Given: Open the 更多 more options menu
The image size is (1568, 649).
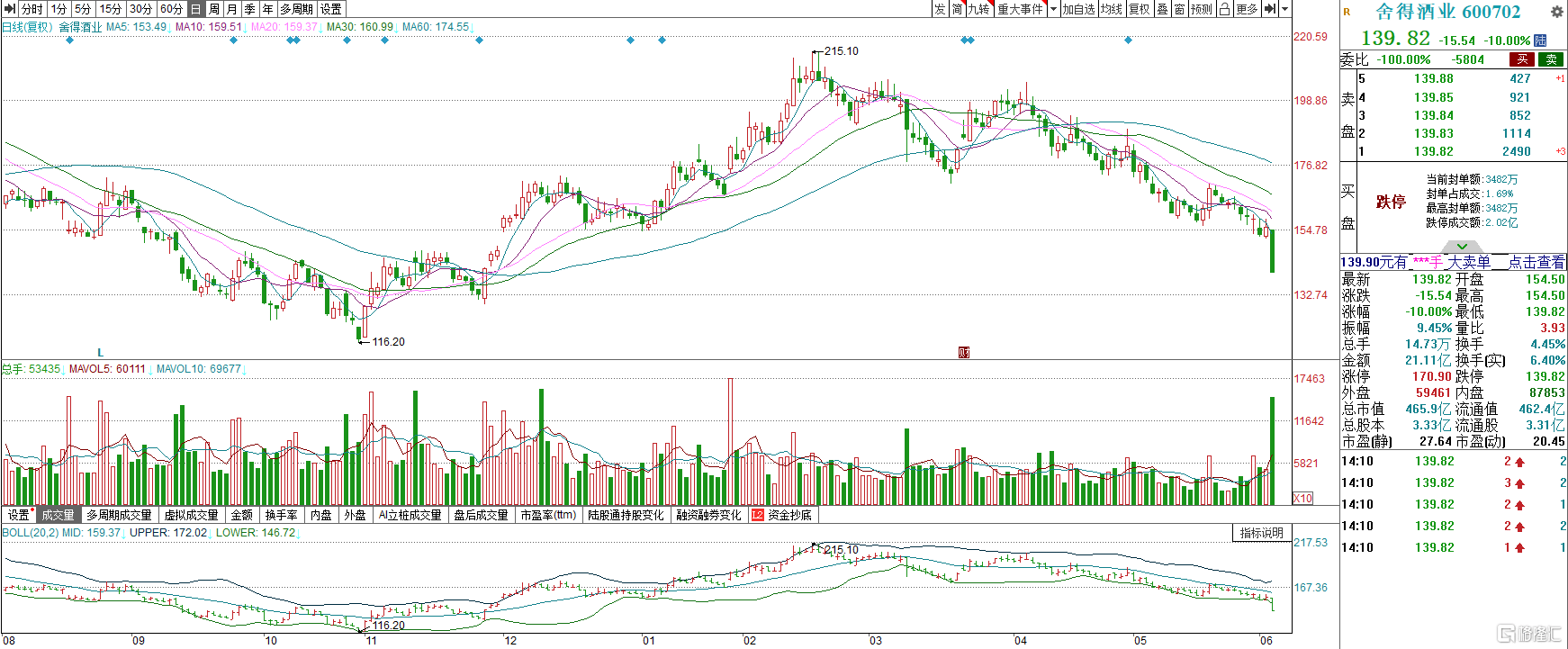Looking at the screenshot, I should coord(1247,9).
